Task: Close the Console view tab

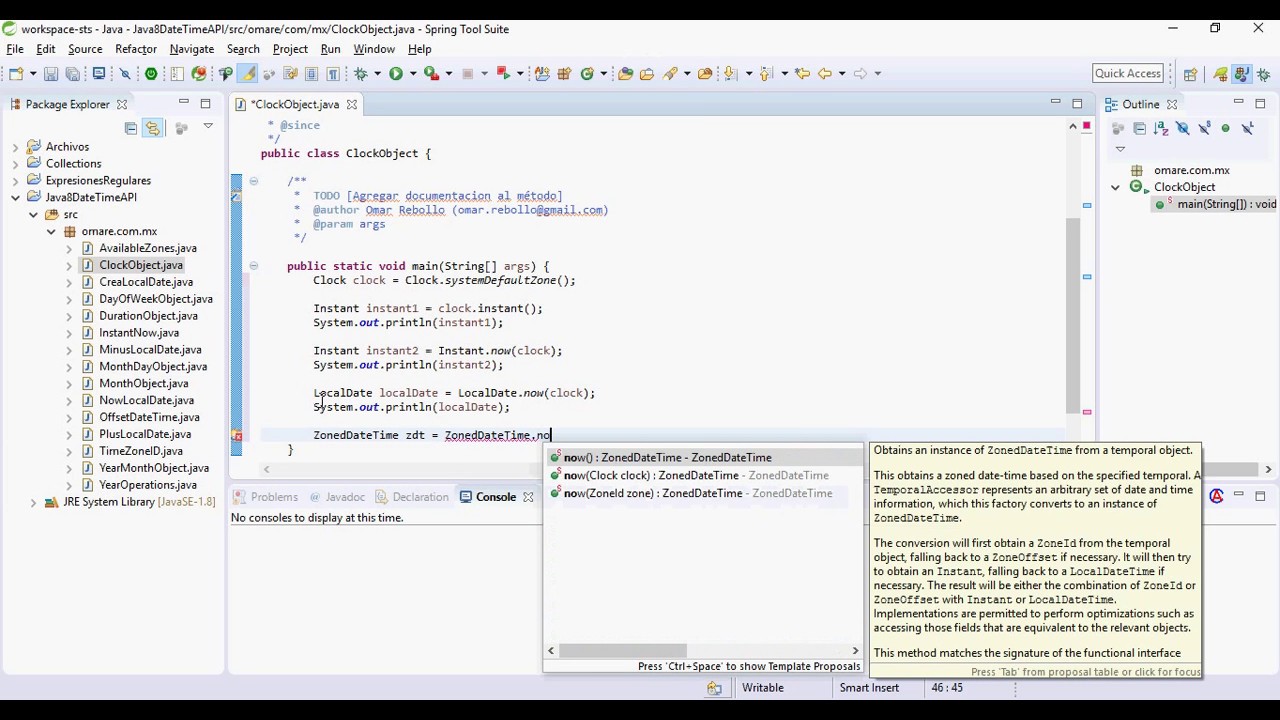Action: point(528,497)
